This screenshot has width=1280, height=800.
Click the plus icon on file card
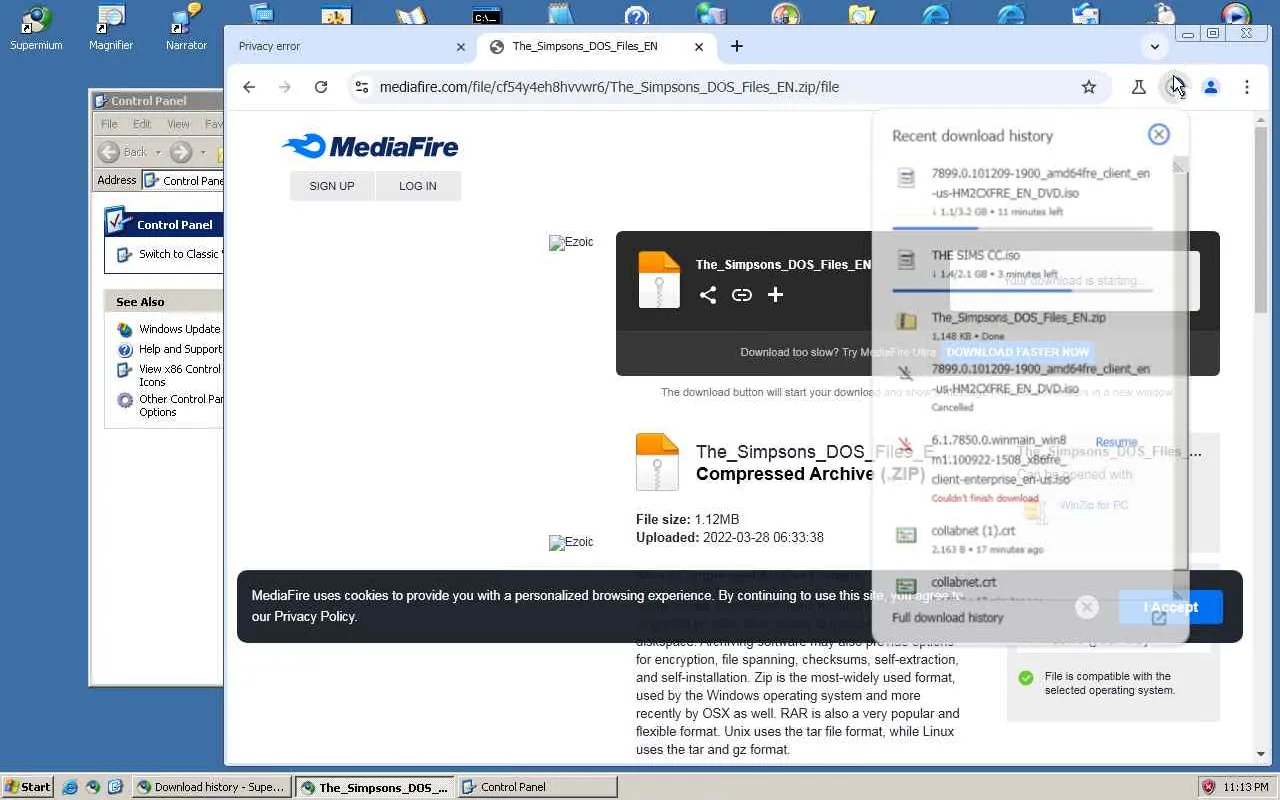click(775, 295)
